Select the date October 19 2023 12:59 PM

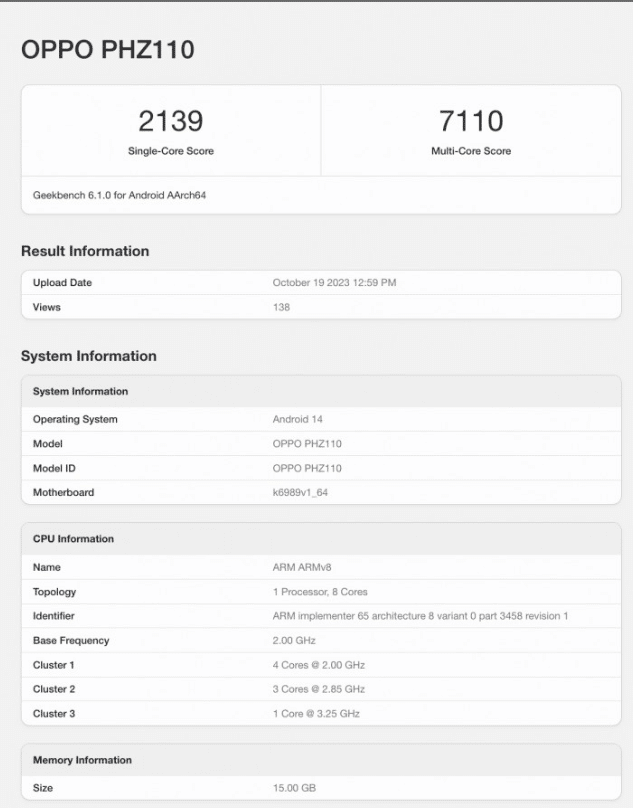tap(334, 282)
